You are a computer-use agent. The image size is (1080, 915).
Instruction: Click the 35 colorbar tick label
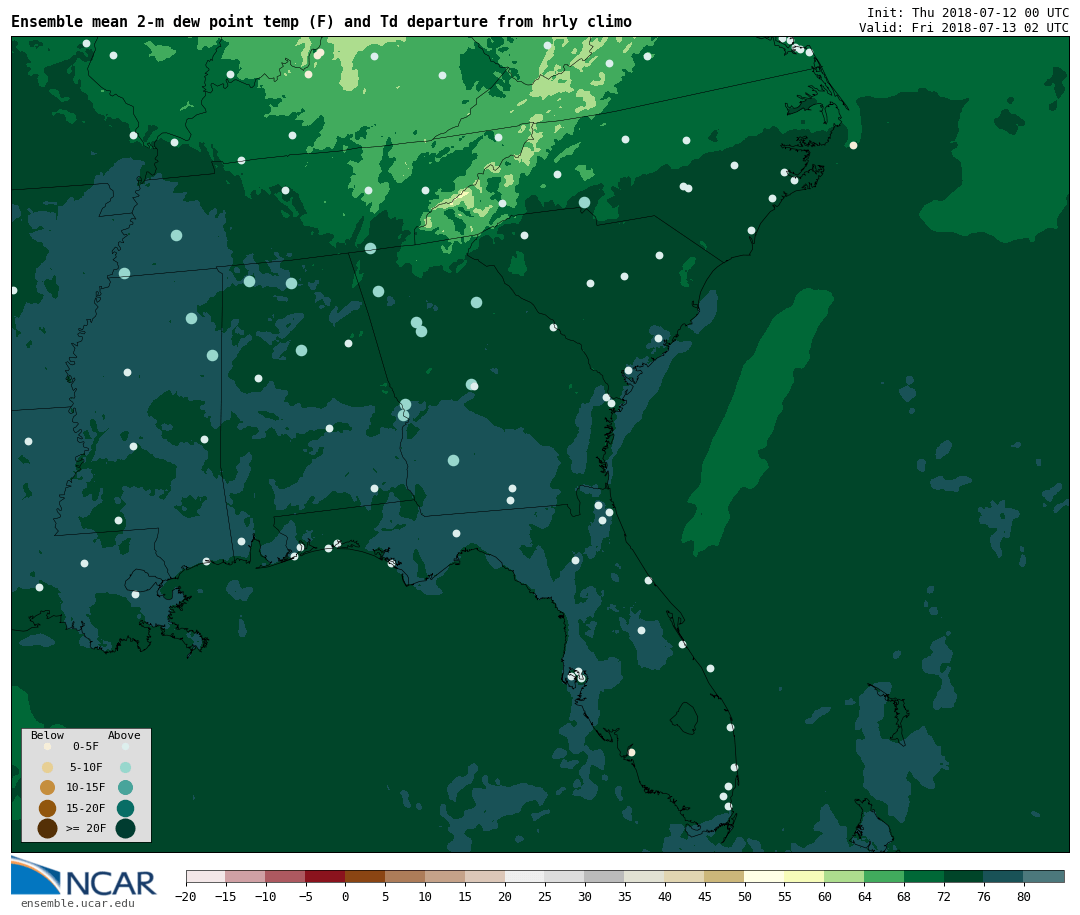(x=625, y=896)
